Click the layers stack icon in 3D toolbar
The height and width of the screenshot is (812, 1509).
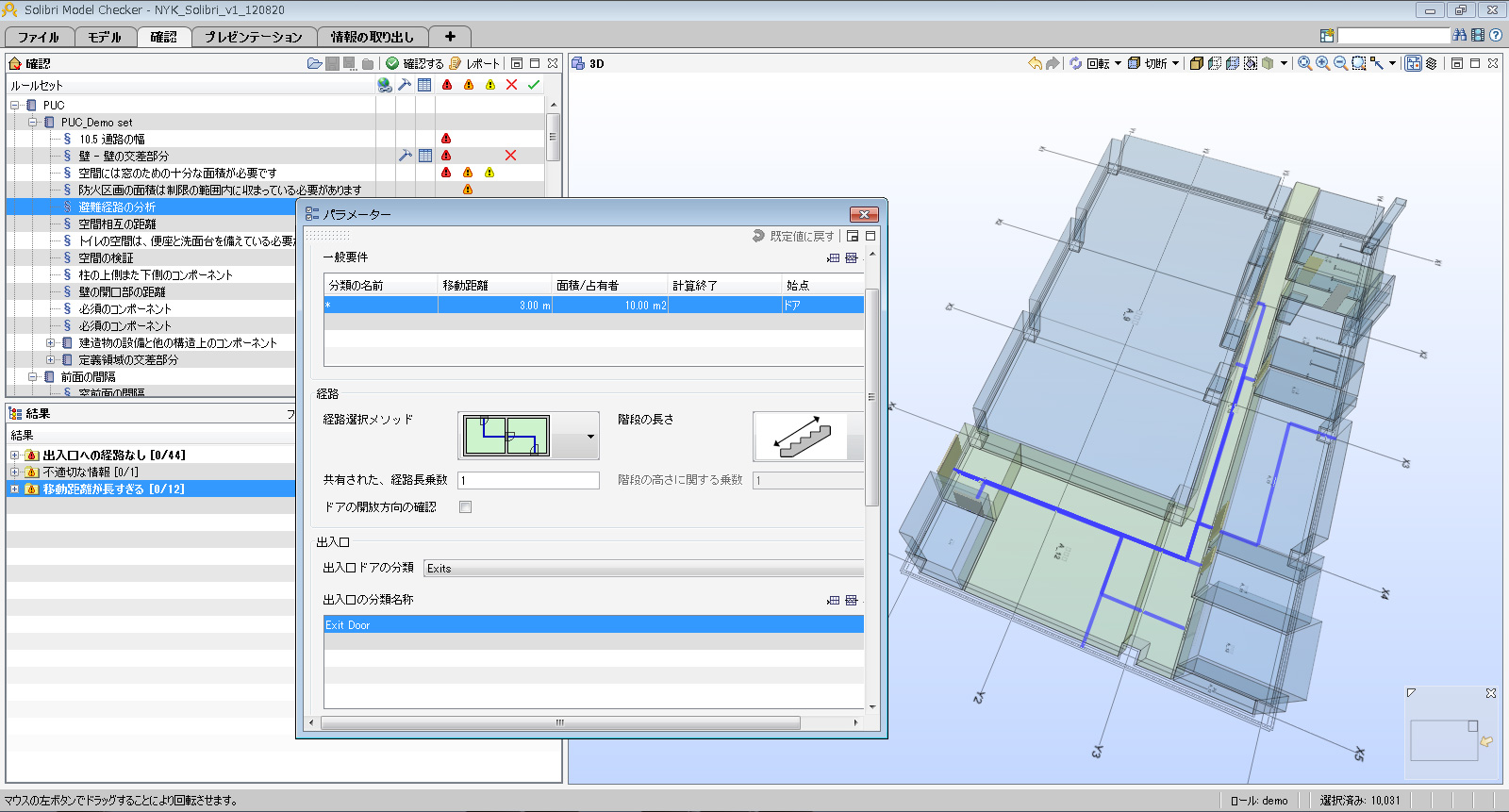click(x=1431, y=63)
